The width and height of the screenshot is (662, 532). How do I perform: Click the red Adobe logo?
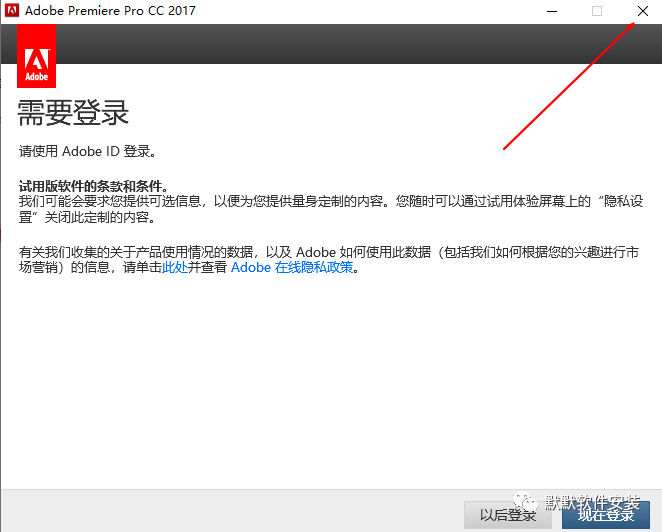click(x=37, y=56)
